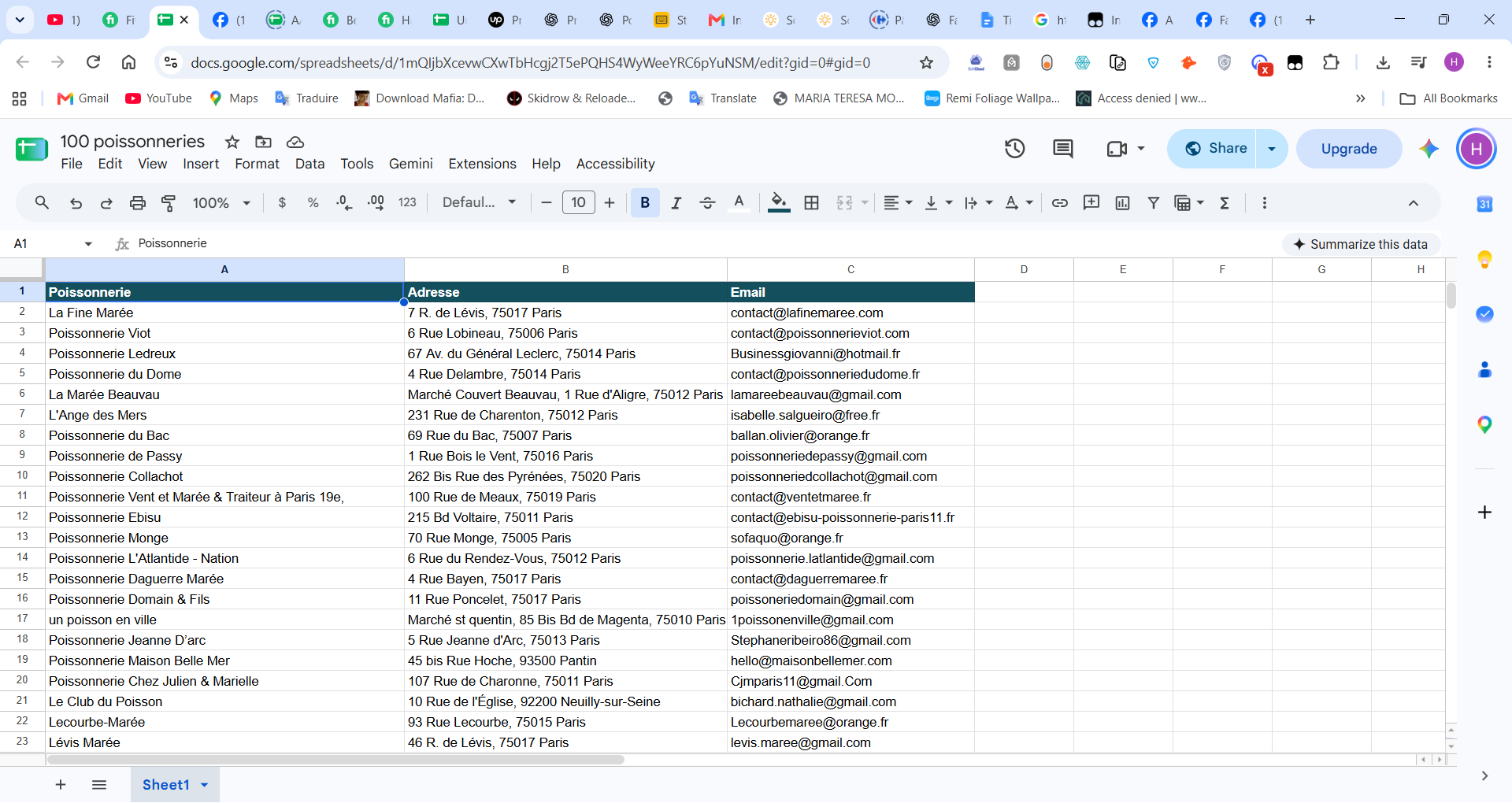This screenshot has width=1512, height=803.
Task: Open text rotation dropdown
Action: (x=1019, y=203)
